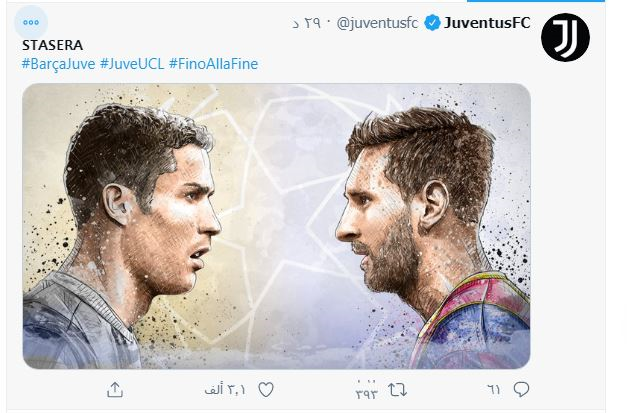Open the three-dot more options menu
Image resolution: width=627 pixels, height=413 pixels.
(31, 22)
